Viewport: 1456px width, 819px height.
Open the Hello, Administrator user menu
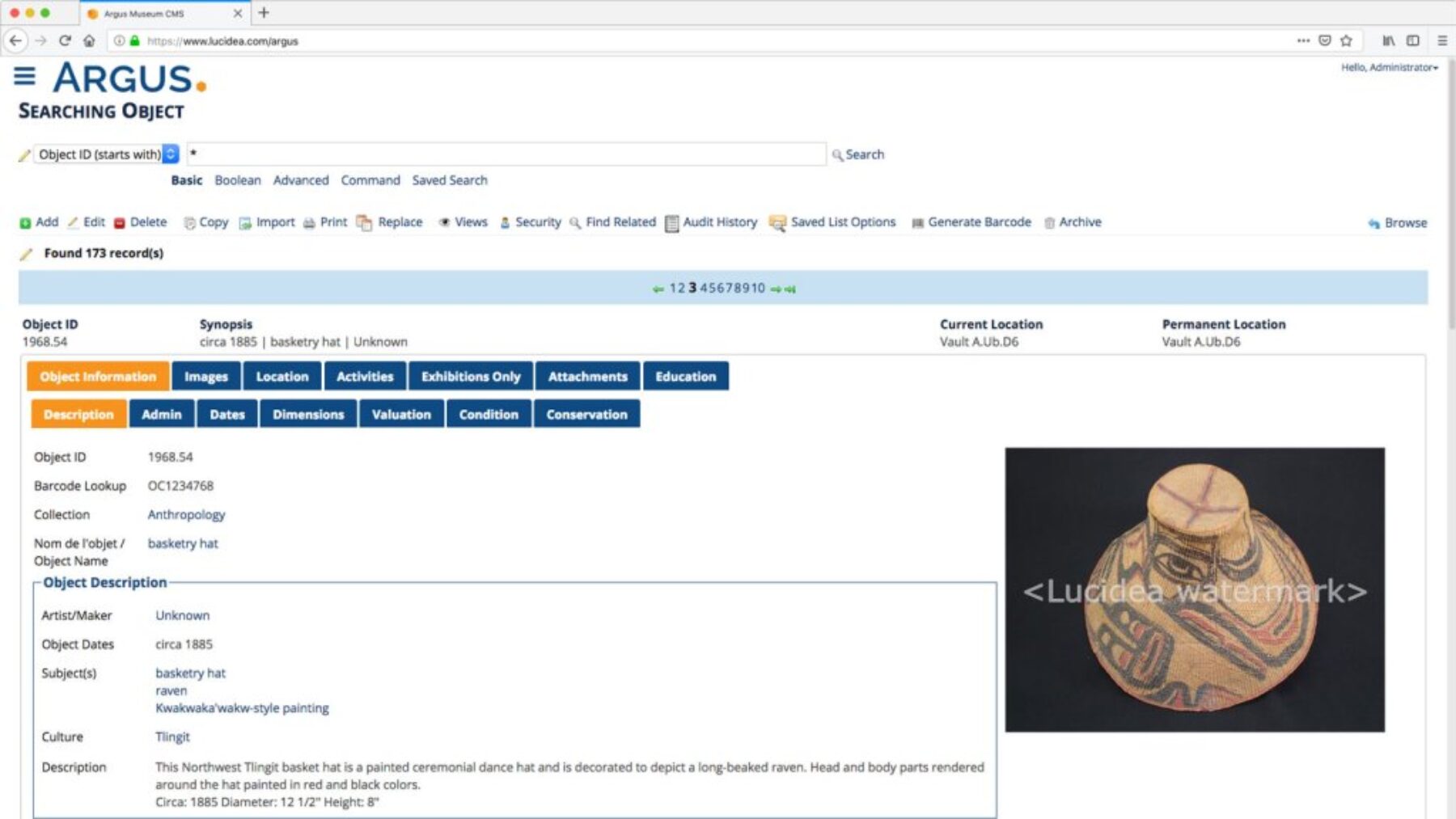point(1389,68)
